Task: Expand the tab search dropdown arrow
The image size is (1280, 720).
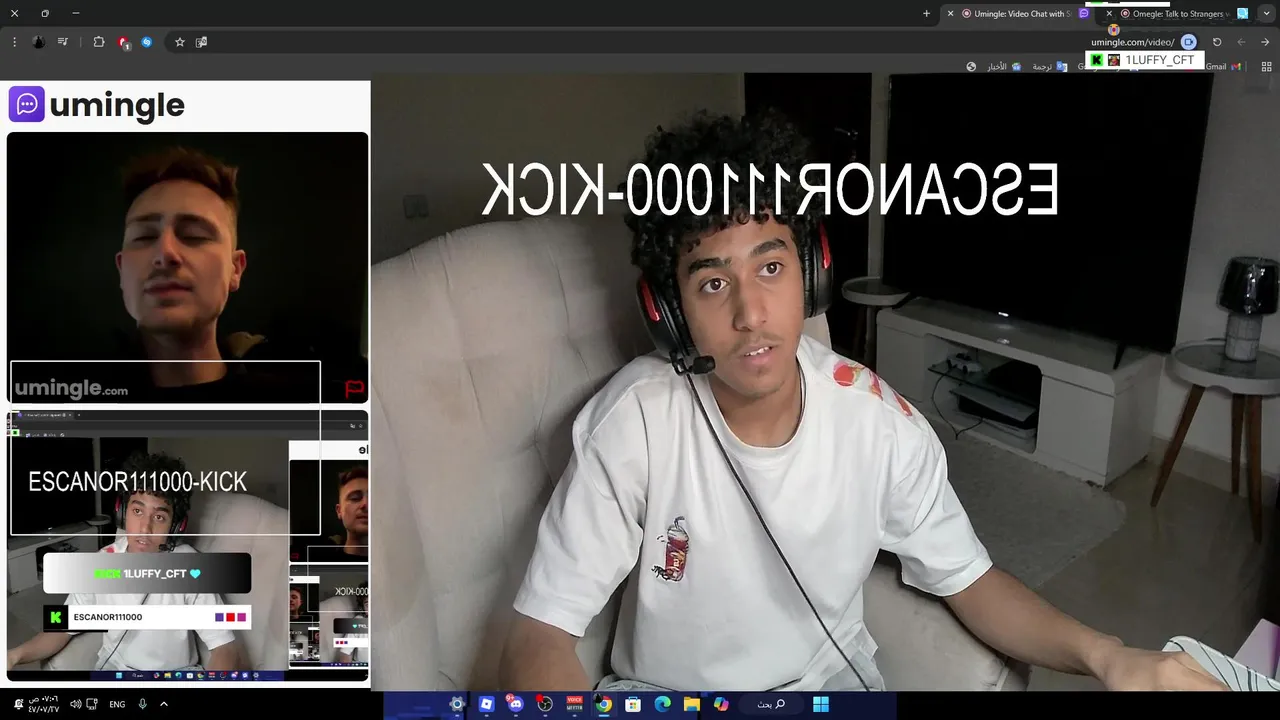Action: 1266,14
